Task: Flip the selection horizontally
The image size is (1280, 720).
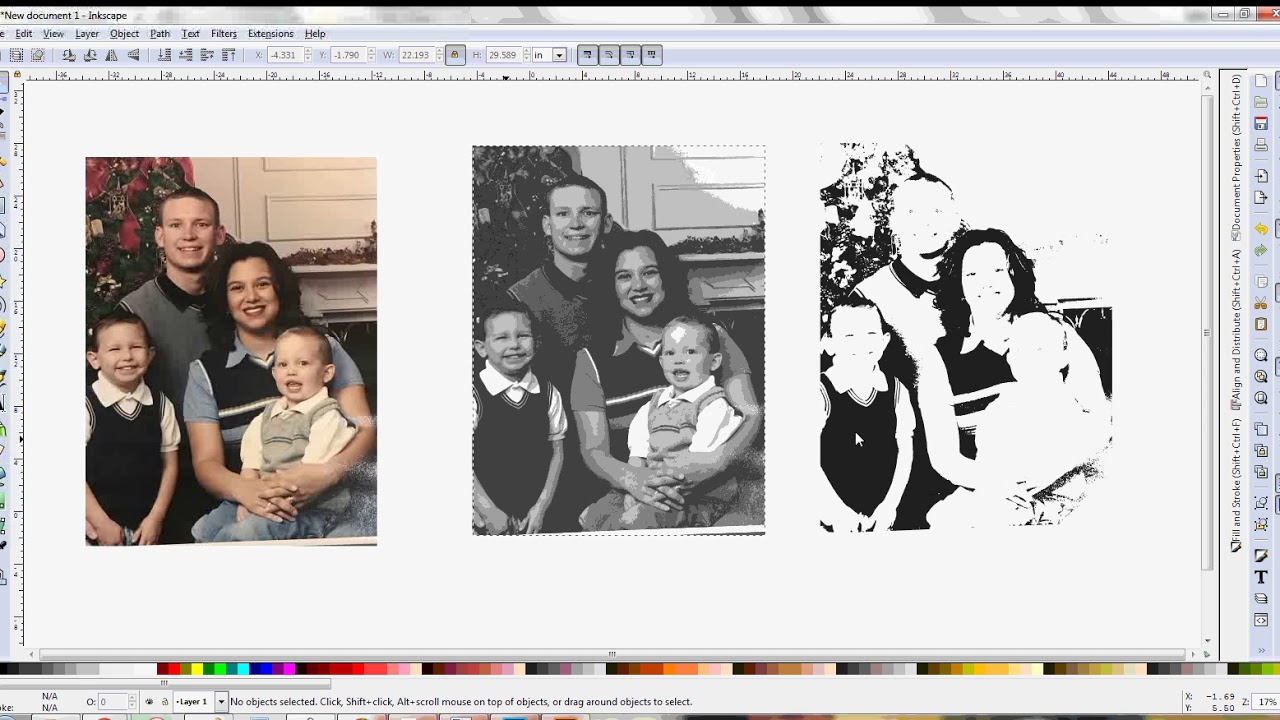Action: pyautogui.click(x=111, y=55)
